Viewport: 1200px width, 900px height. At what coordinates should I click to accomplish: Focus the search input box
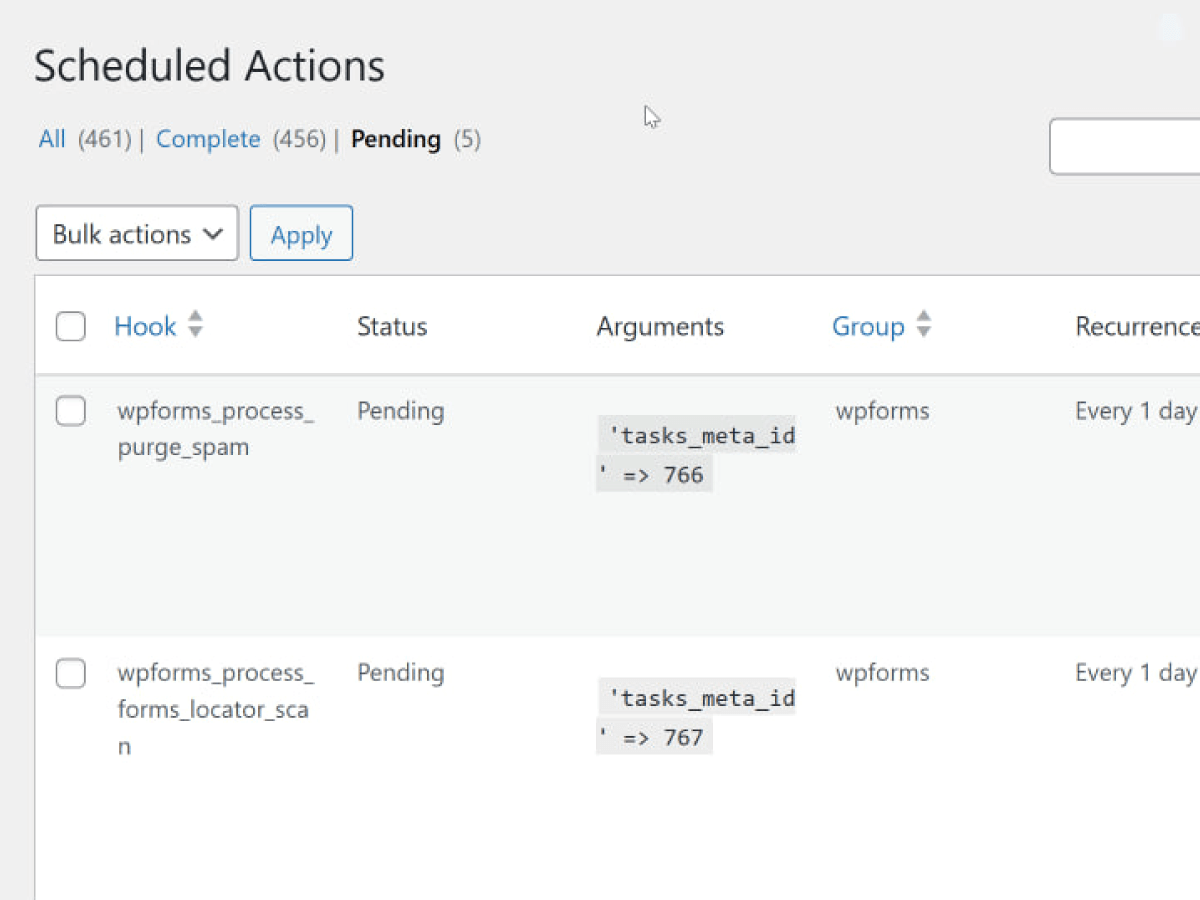tap(1124, 146)
